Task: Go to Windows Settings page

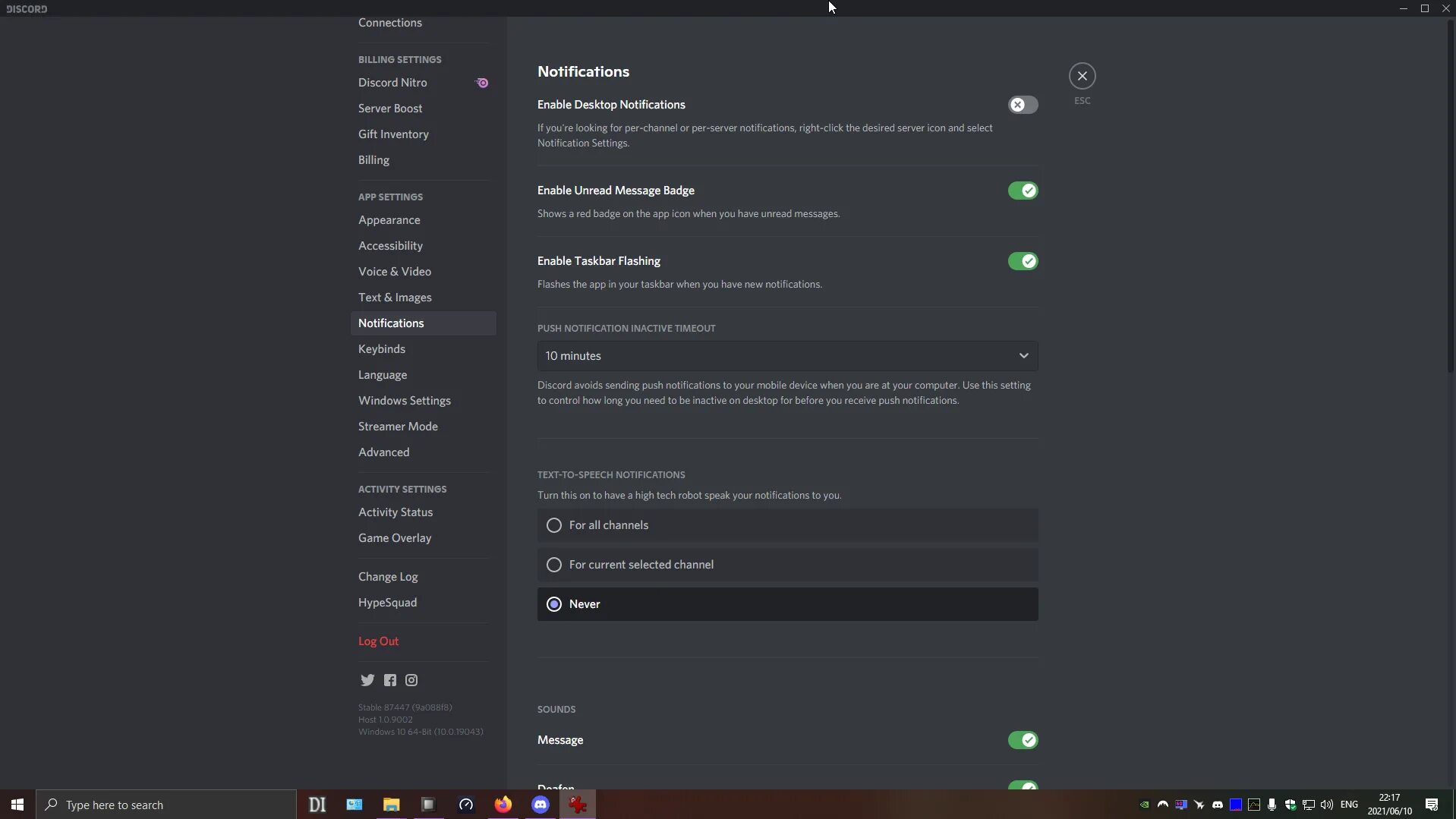Action: coord(423,401)
